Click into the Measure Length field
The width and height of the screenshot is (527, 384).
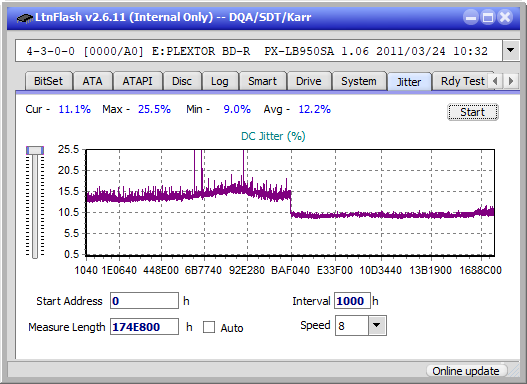pyautogui.click(x=145, y=327)
